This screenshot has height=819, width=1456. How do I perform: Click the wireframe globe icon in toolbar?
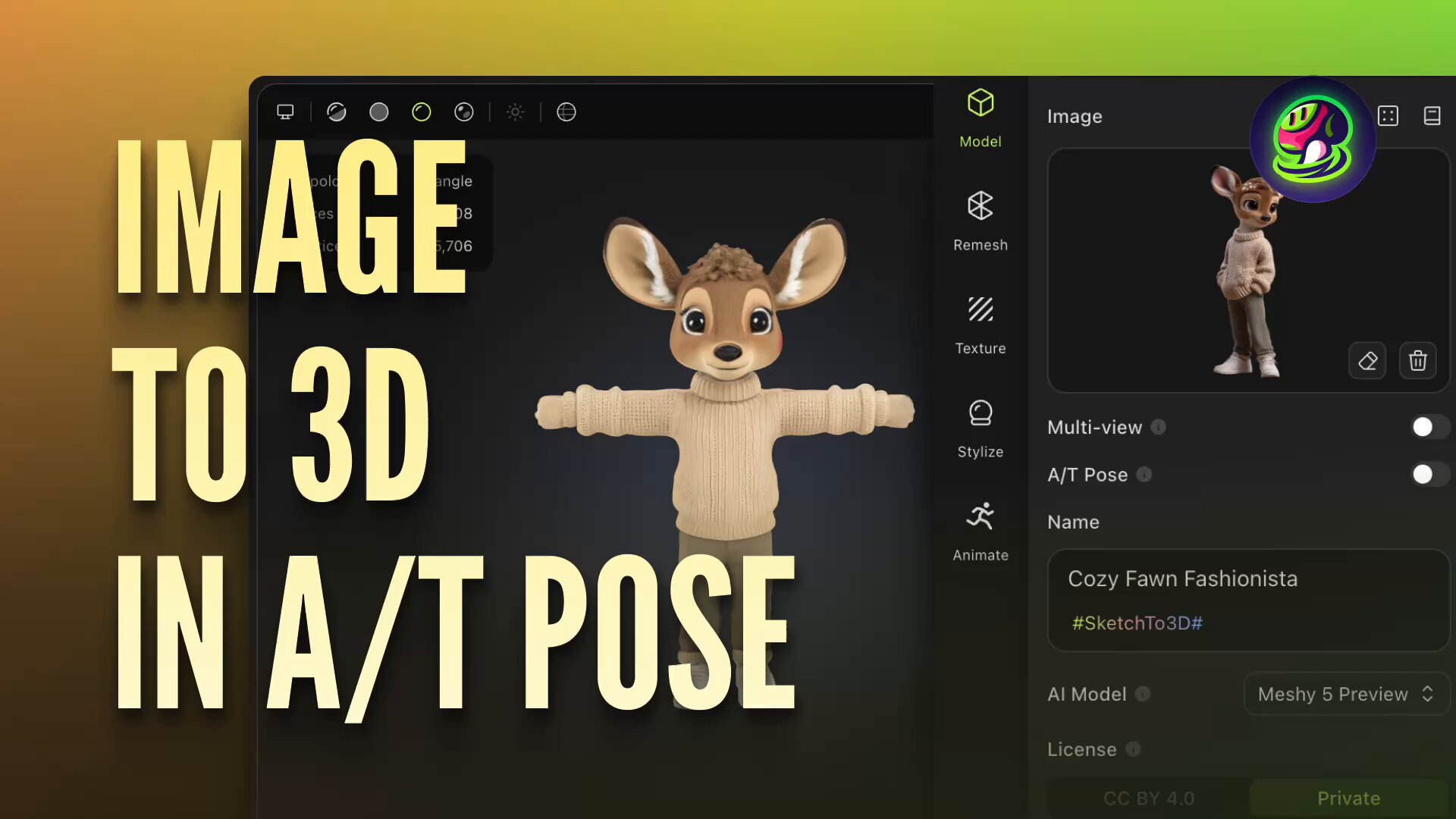566,112
